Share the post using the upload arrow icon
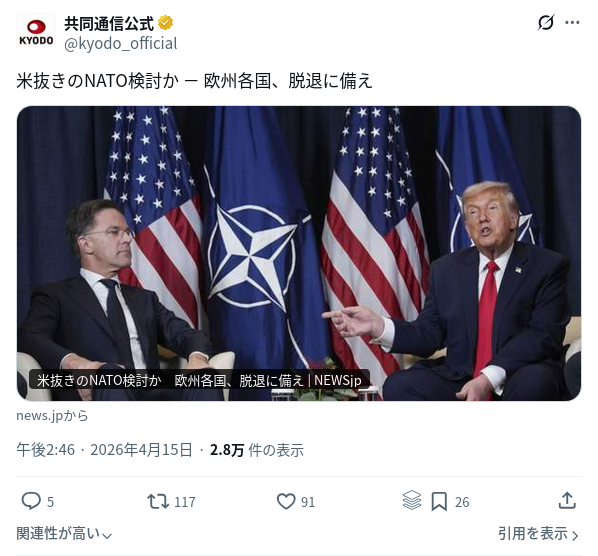This screenshot has width=598, height=556. [x=567, y=501]
